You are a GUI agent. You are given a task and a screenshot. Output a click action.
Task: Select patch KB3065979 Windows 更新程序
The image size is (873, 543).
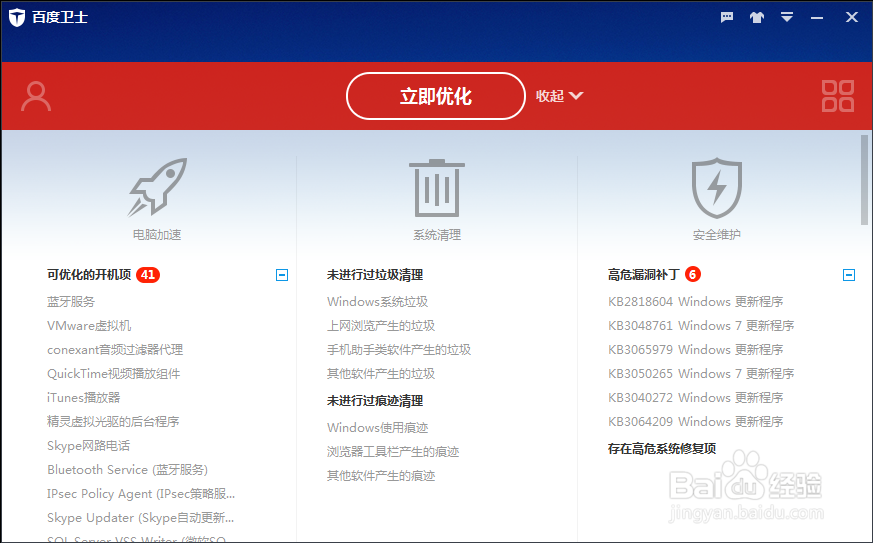click(x=695, y=350)
